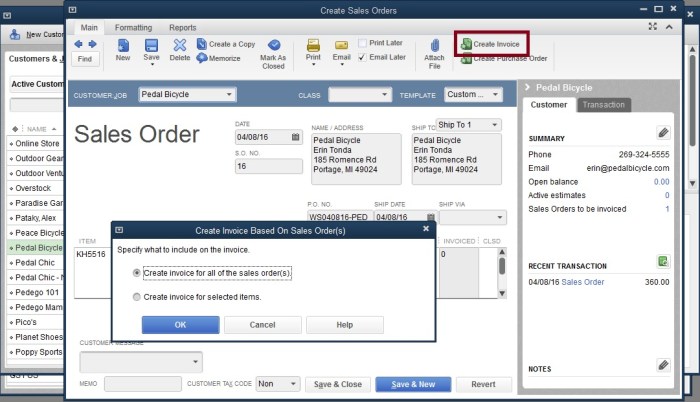
Task: Toggle the Print Later checkbox
Action: tap(362, 43)
